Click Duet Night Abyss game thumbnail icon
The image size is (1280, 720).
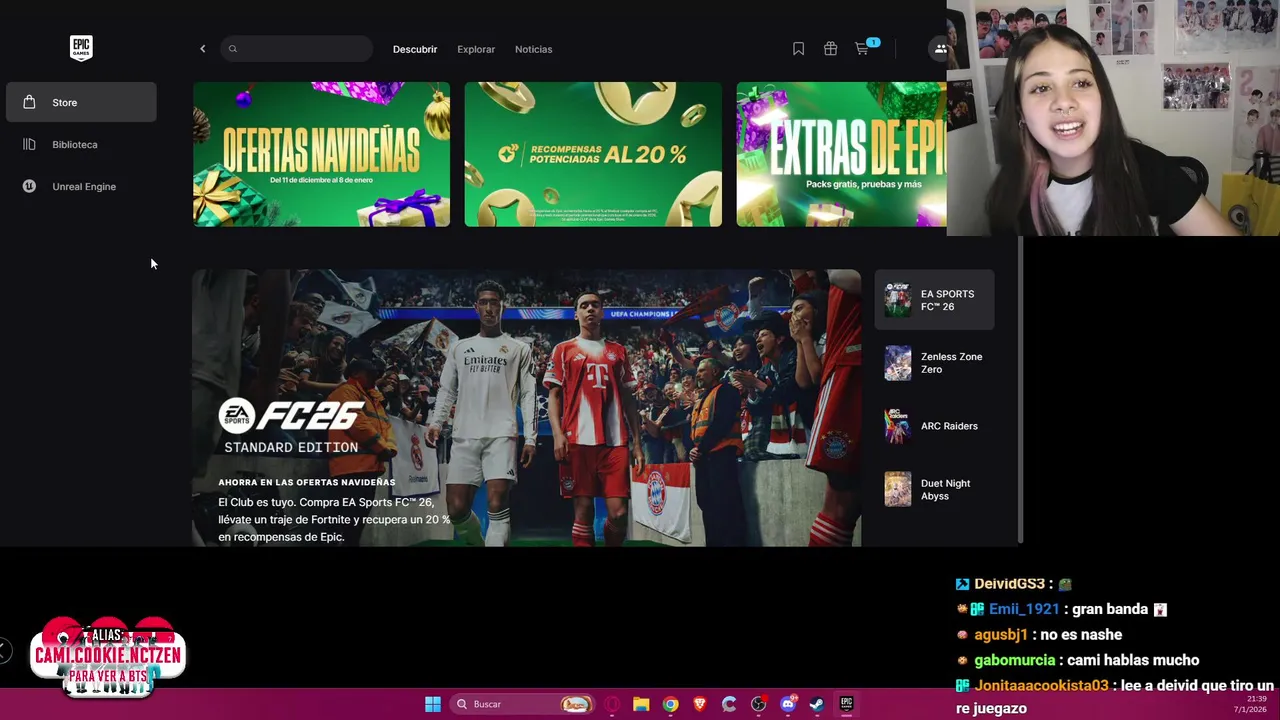(898, 489)
